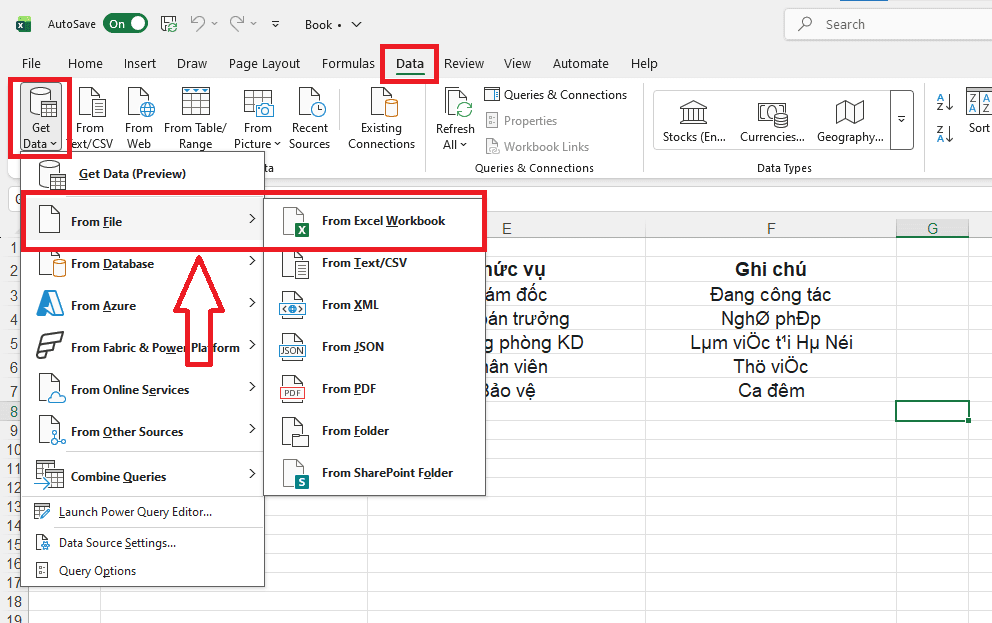Open the From Online Services submenu
This screenshot has width=992, height=623.
click(143, 390)
